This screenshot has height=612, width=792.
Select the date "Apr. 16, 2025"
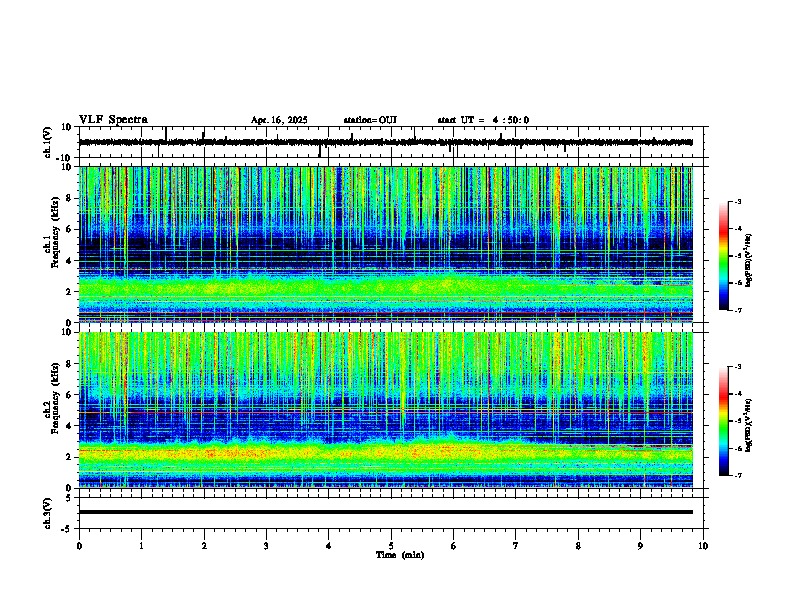(x=279, y=120)
